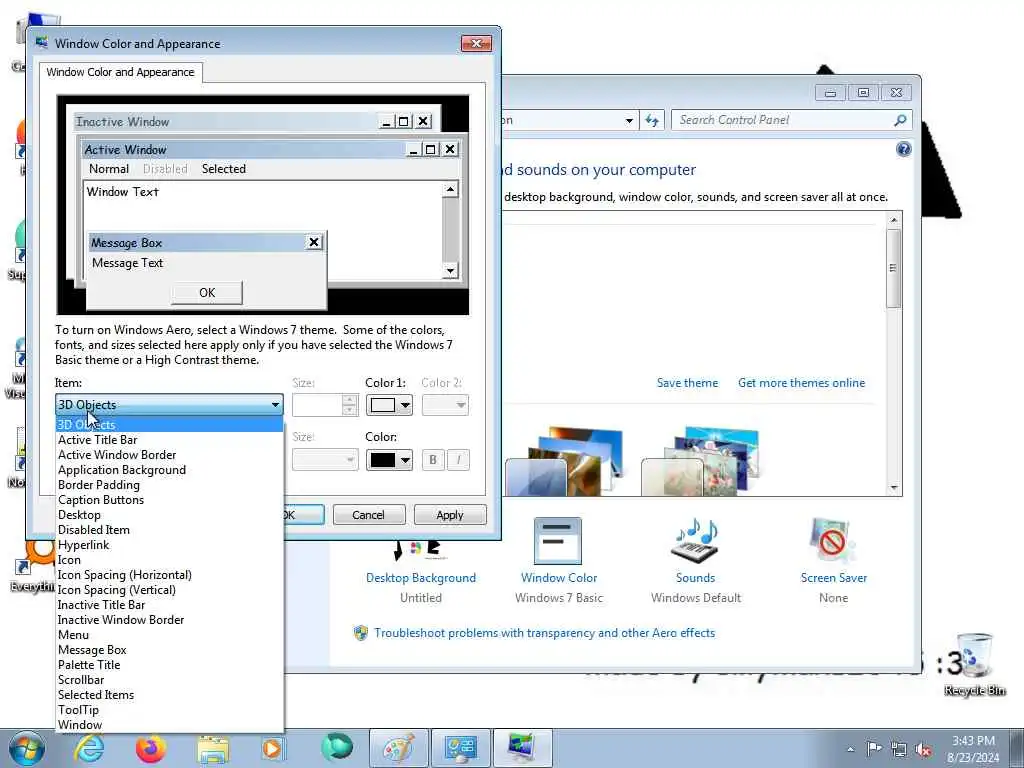1024x768 pixels.
Task: Select Hyperlink from the dropdown list
Action: [x=170, y=545]
